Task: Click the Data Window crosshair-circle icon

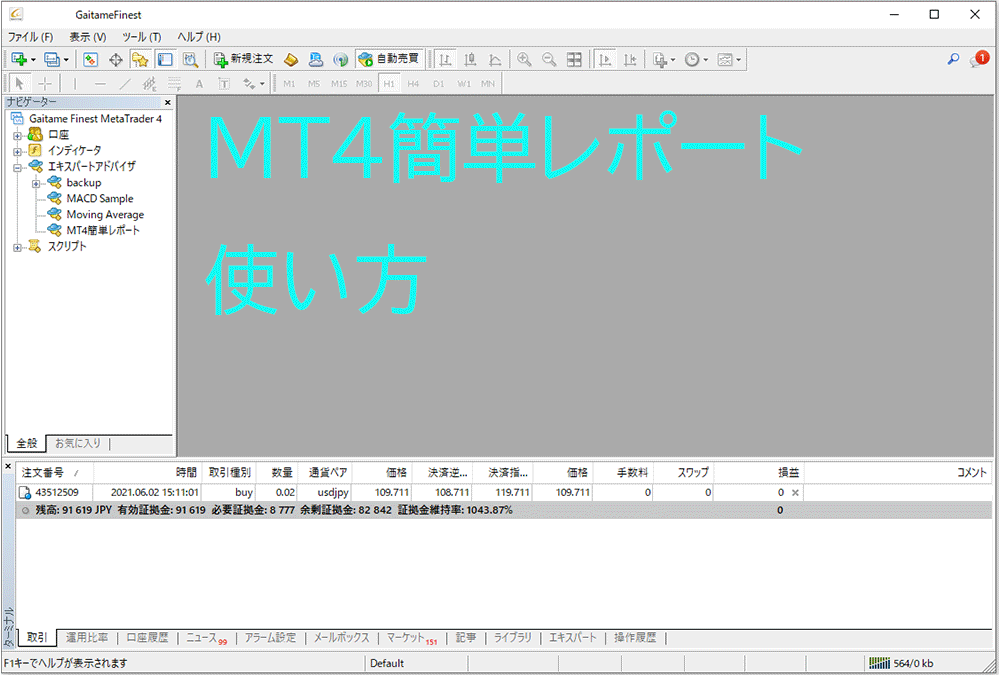Action: [116, 60]
